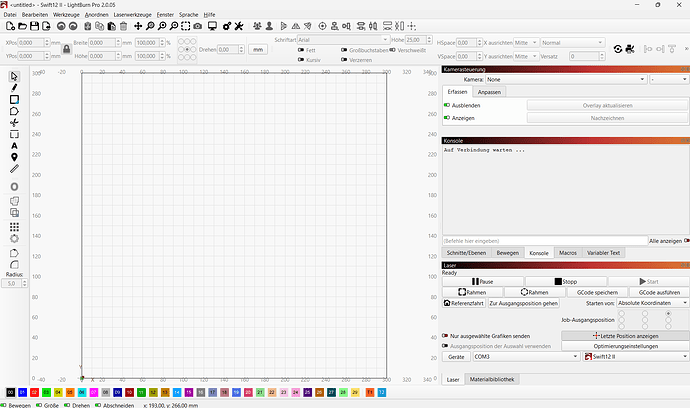690x408 pixels.
Task: Switch to the Materialbibliothek tab
Action: [x=493, y=380]
